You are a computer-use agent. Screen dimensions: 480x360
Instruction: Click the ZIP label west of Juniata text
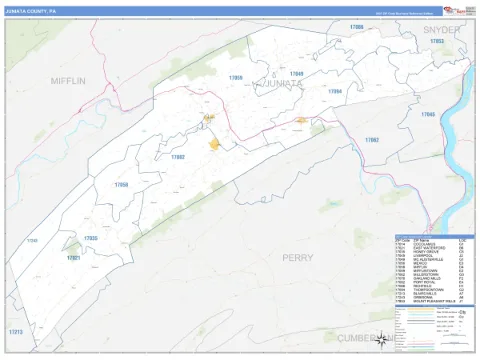click(x=236, y=78)
